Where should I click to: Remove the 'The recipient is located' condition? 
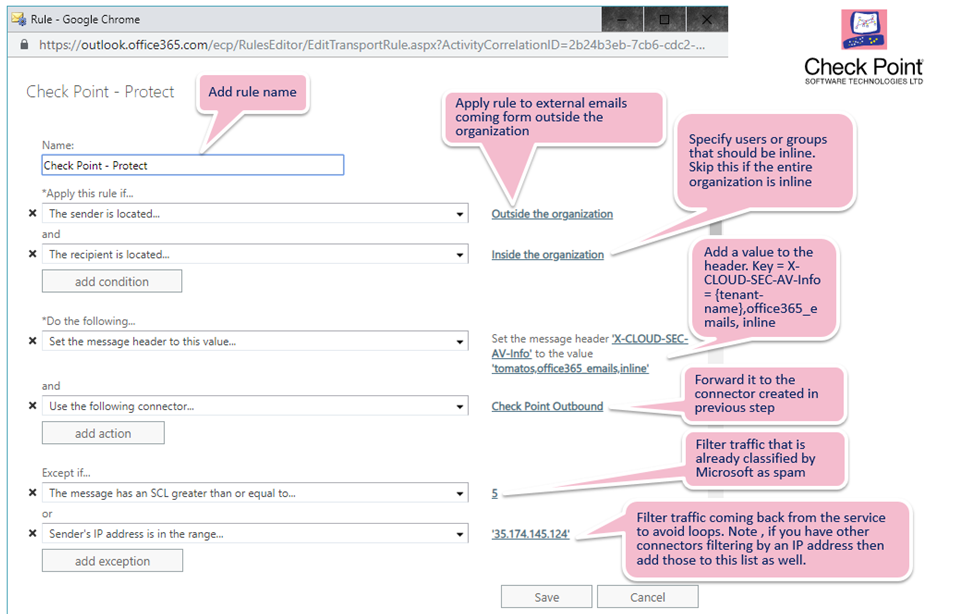[x=33, y=253]
